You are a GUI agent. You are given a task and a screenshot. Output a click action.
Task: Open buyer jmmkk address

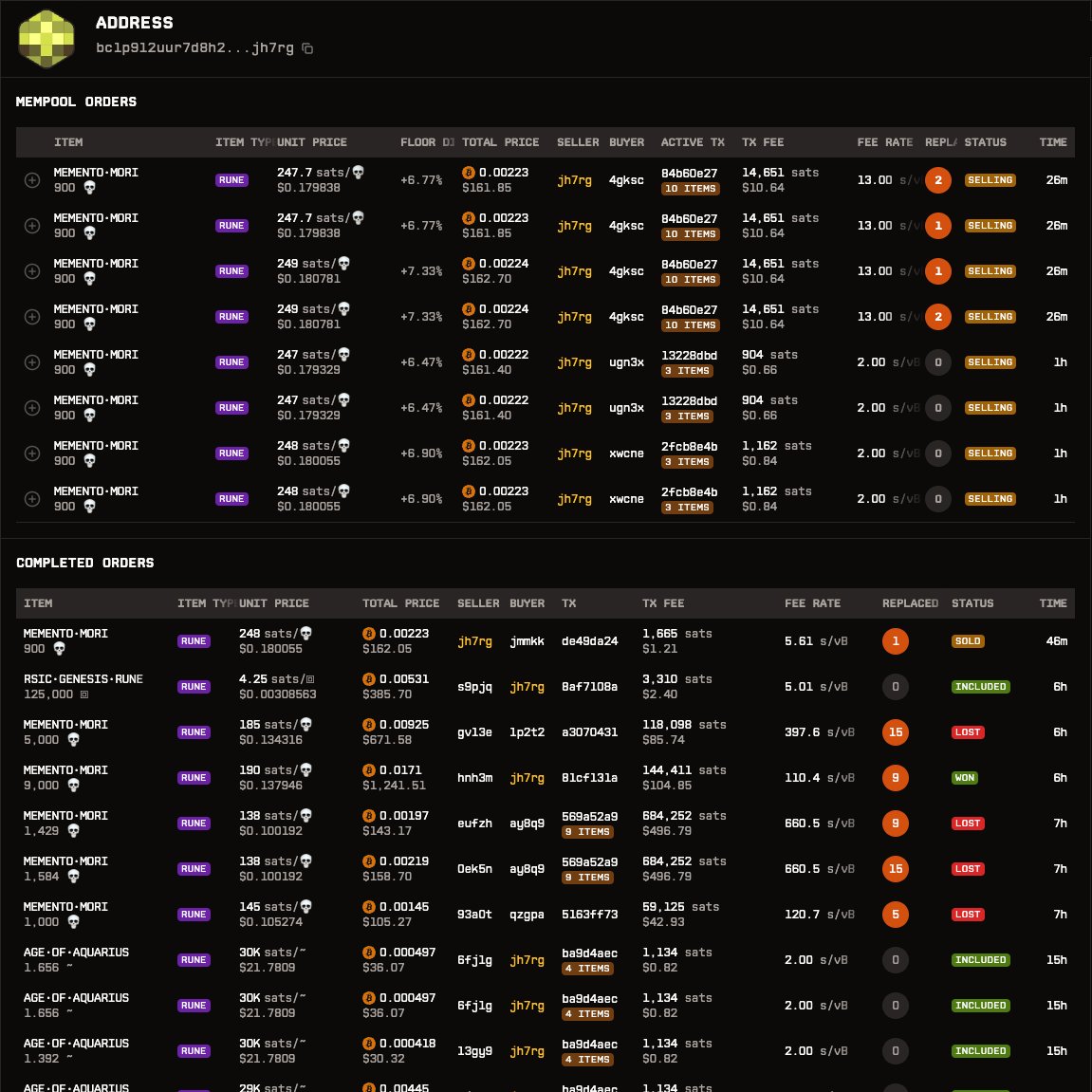pyautogui.click(x=527, y=641)
